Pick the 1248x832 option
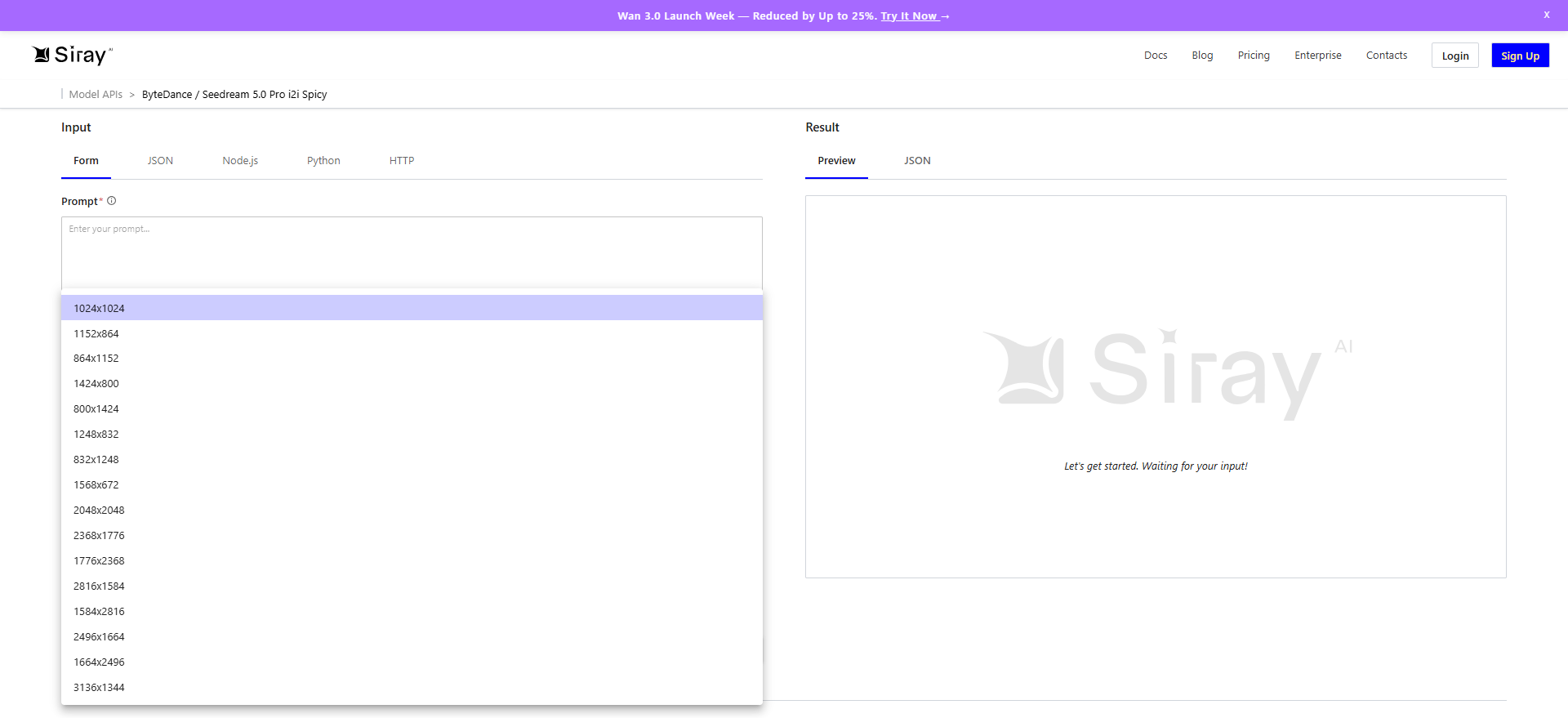The width and height of the screenshot is (1568, 718). (412, 435)
